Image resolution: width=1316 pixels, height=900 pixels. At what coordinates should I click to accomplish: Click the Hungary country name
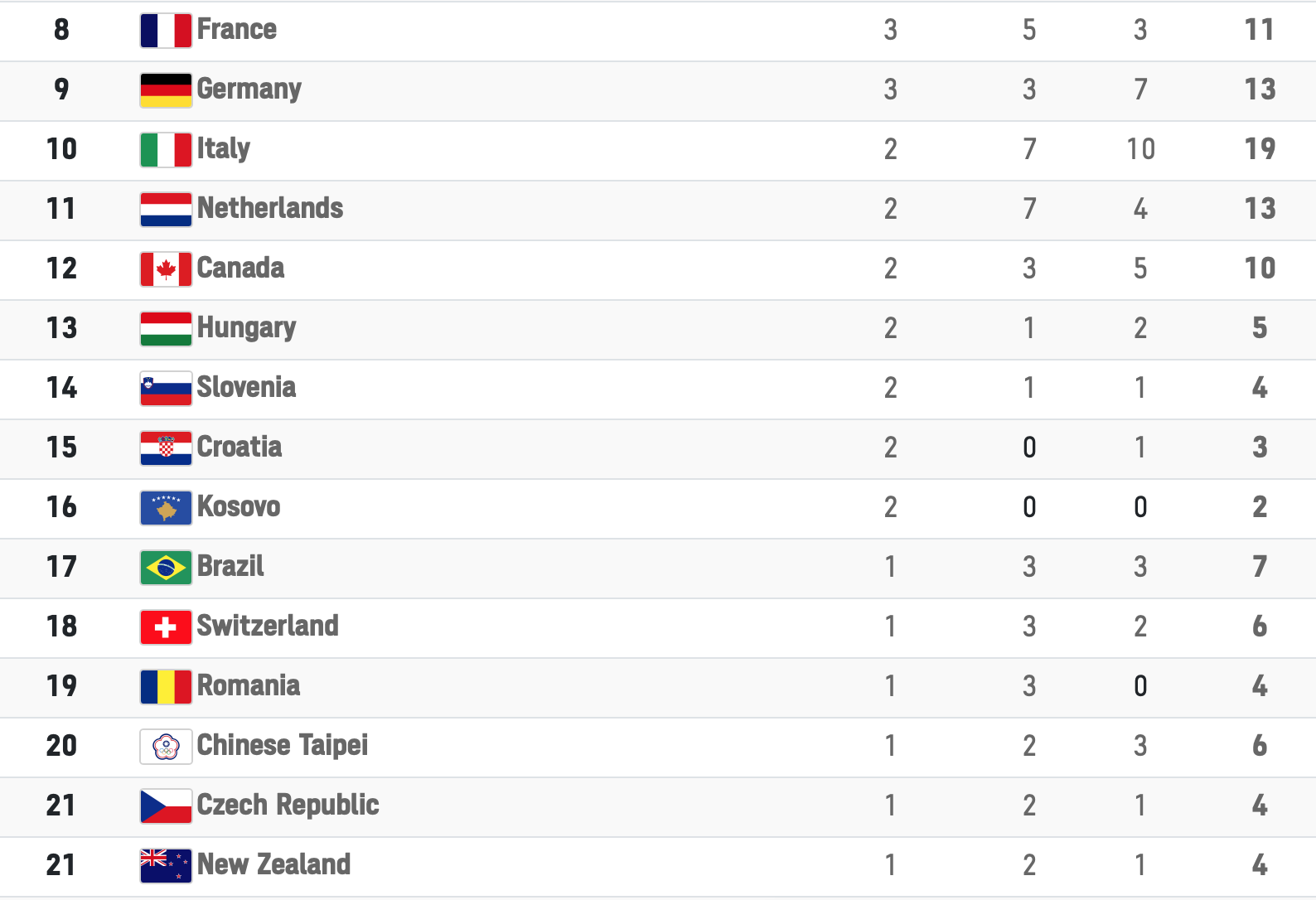246,328
